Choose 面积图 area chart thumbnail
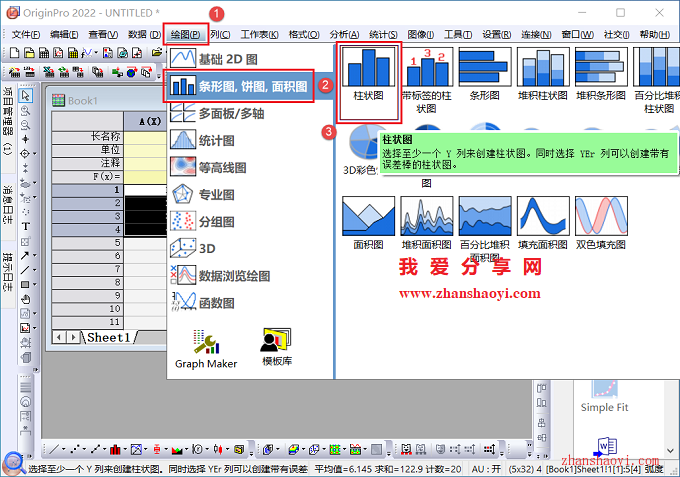This screenshot has width=680, height=477. coord(368,223)
